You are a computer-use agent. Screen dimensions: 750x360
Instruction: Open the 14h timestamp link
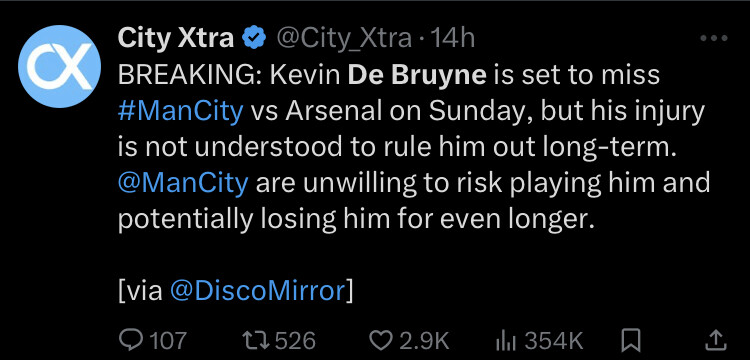pyautogui.click(x=452, y=38)
